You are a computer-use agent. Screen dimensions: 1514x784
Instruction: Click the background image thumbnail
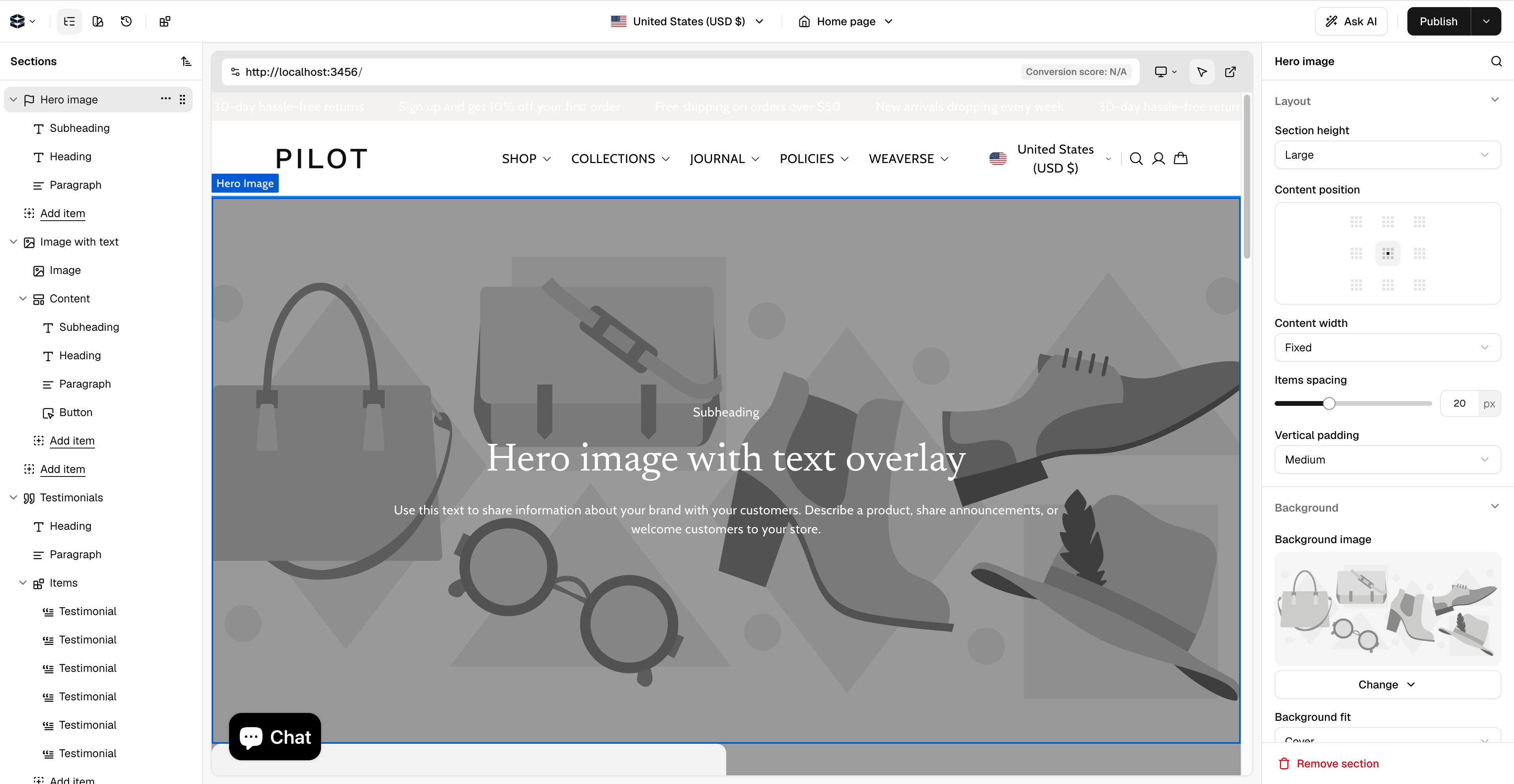(1388, 608)
